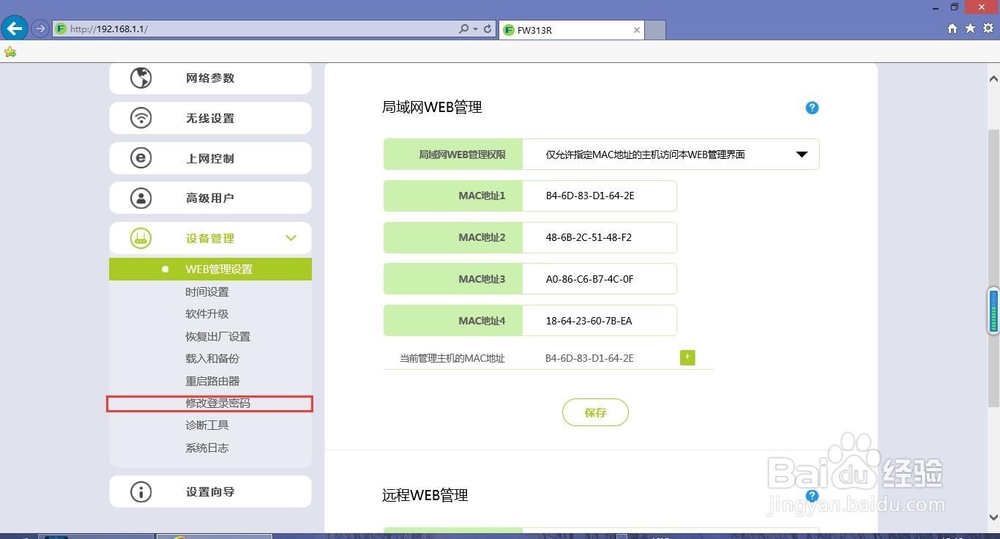Viewport: 1000px width, 539px height.
Task: Select 诊断工具 submenu item
Action: (207, 425)
